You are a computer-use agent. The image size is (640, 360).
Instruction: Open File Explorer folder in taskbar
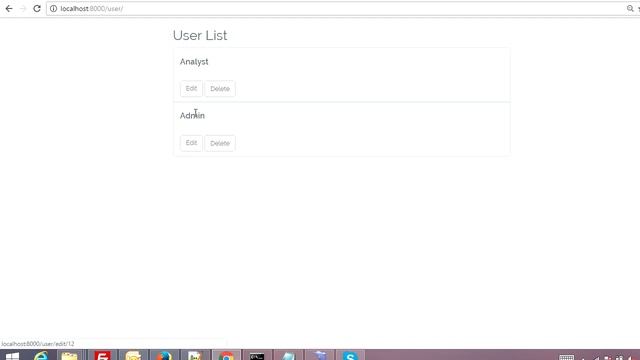coord(69,356)
